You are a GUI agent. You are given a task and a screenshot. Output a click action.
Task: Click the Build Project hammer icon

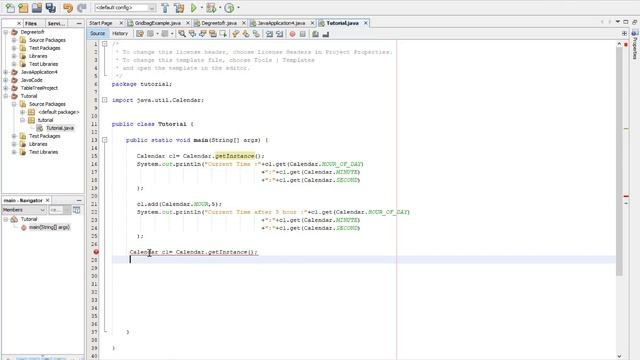165,8
